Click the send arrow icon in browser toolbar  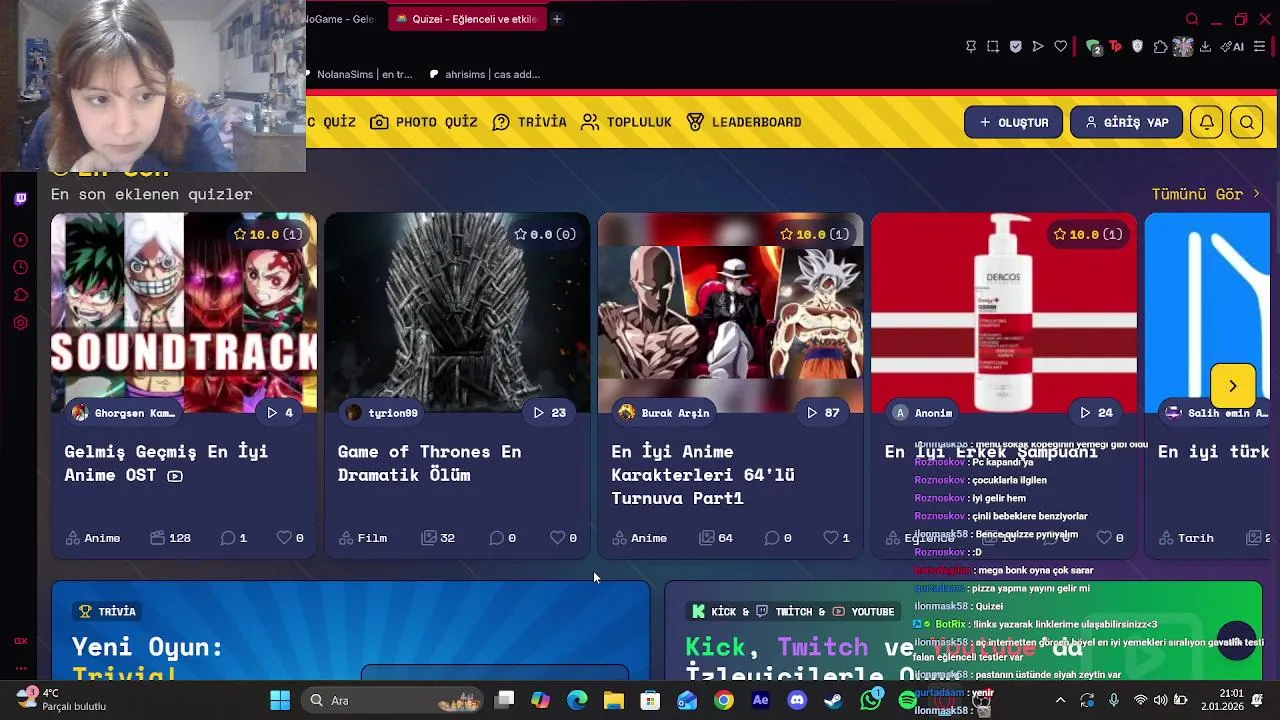pyautogui.click(x=1038, y=47)
